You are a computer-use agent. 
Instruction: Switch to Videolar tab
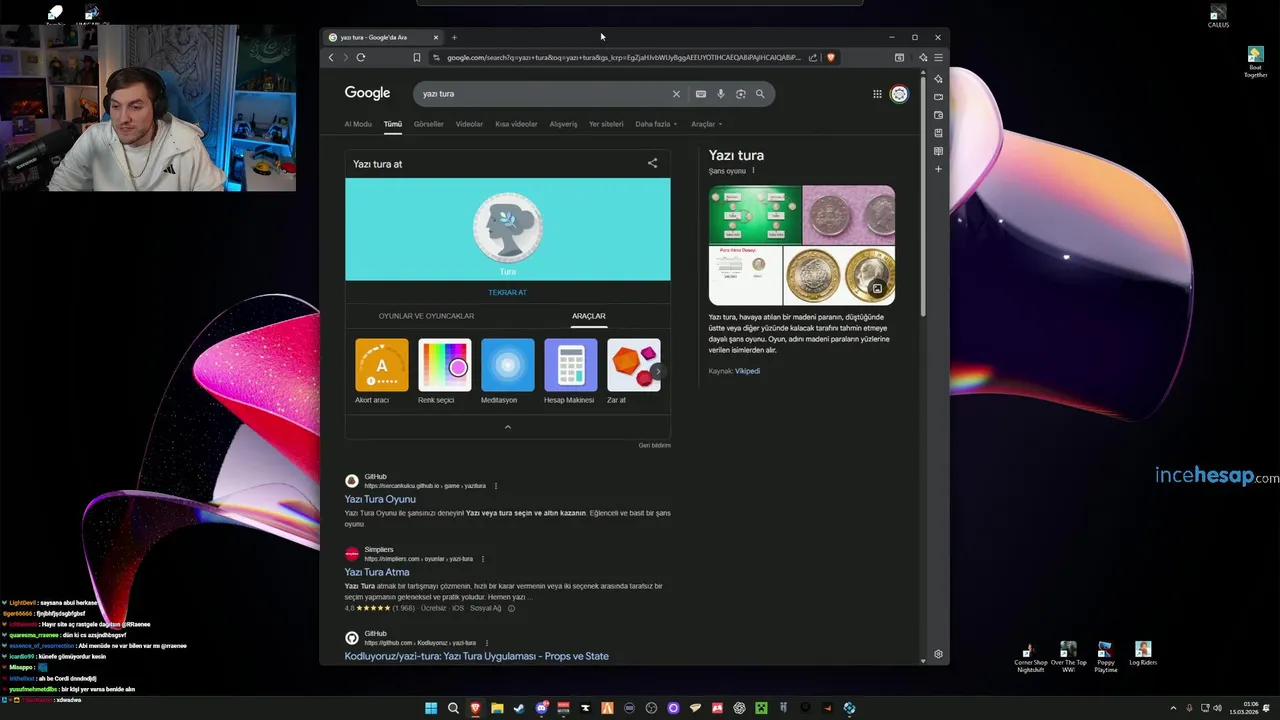pos(469,124)
